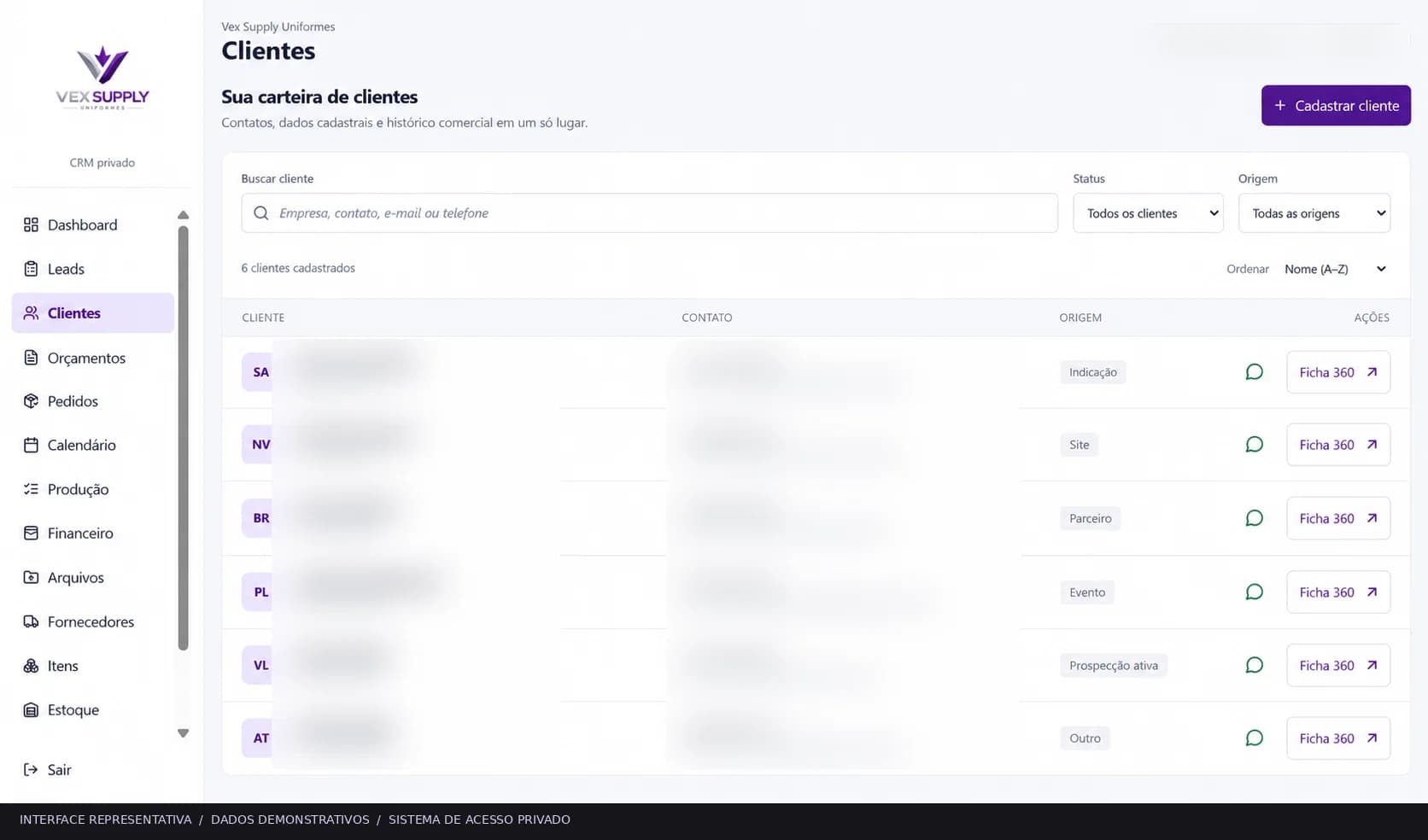Select Clientes in the sidebar
The width and height of the screenshot is (1428, 840).
93,313
